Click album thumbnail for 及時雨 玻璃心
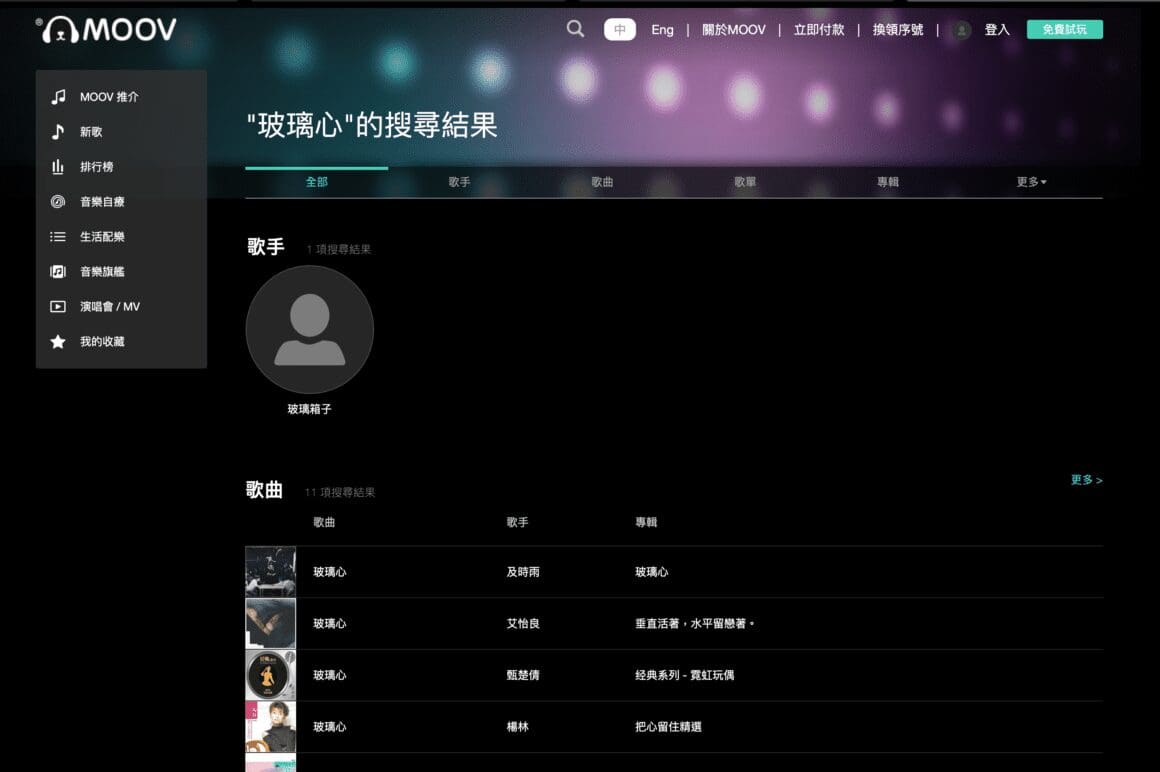Image resolution: width=1160 pixels, height=772 pixels. 271,572
